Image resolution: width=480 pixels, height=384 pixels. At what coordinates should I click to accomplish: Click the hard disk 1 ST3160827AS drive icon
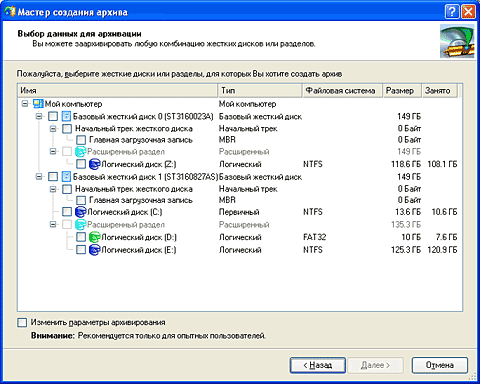tap(67, 177)
